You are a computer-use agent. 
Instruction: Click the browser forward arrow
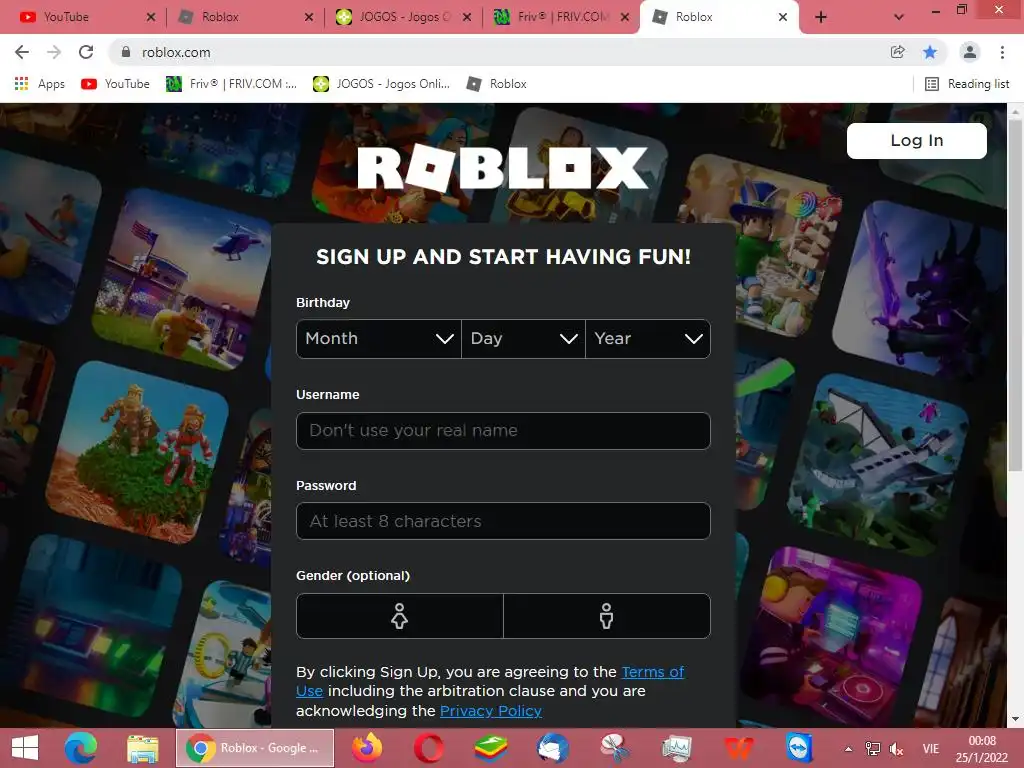pyautogui.click(x=54, y=52)
